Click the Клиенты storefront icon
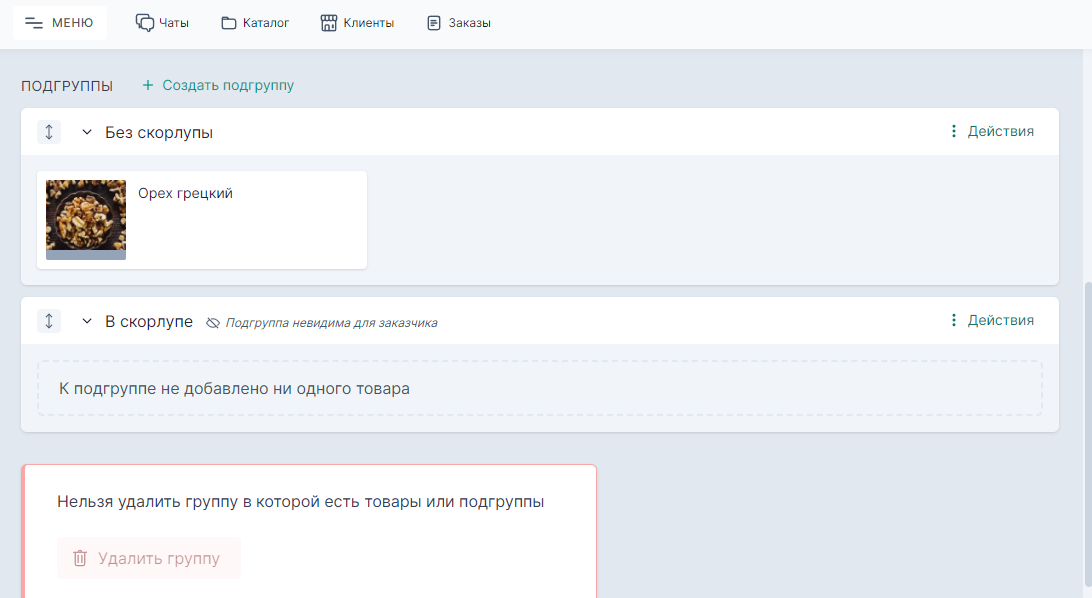 coord(329,23)
